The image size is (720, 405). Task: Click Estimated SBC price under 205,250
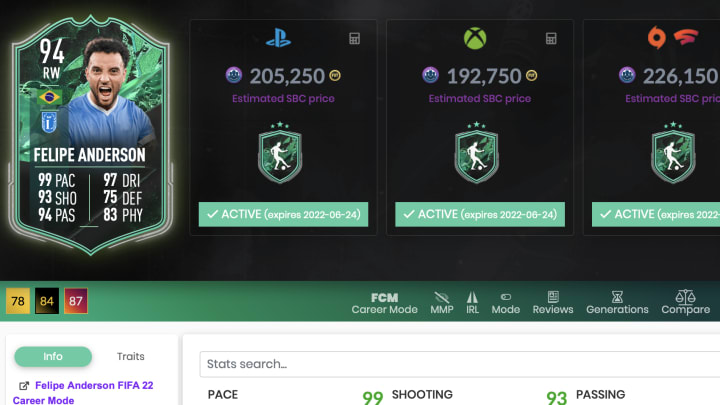pyautogui.click(x=283, y=99)
